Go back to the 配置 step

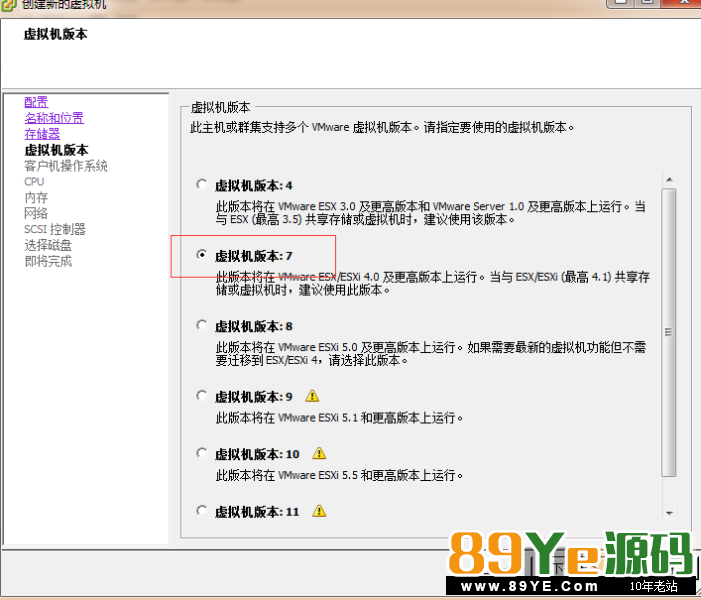(36, 102)
